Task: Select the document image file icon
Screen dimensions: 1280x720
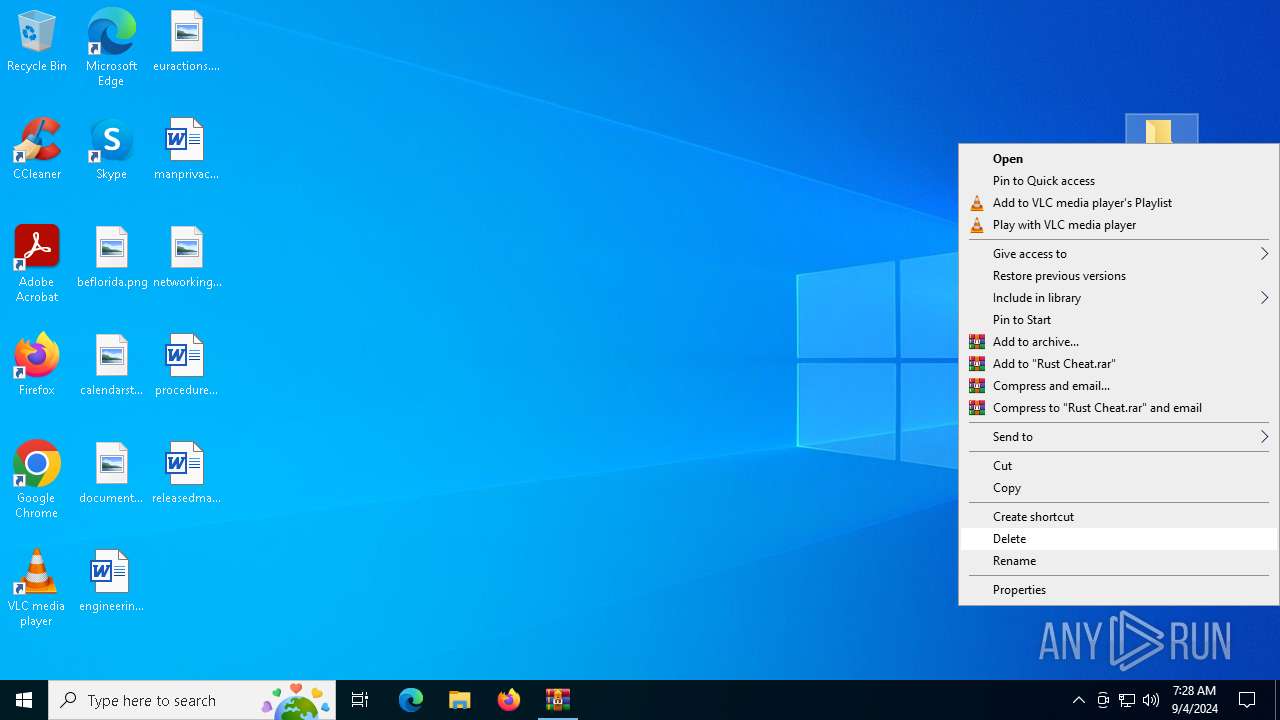Action: [111, 474]
